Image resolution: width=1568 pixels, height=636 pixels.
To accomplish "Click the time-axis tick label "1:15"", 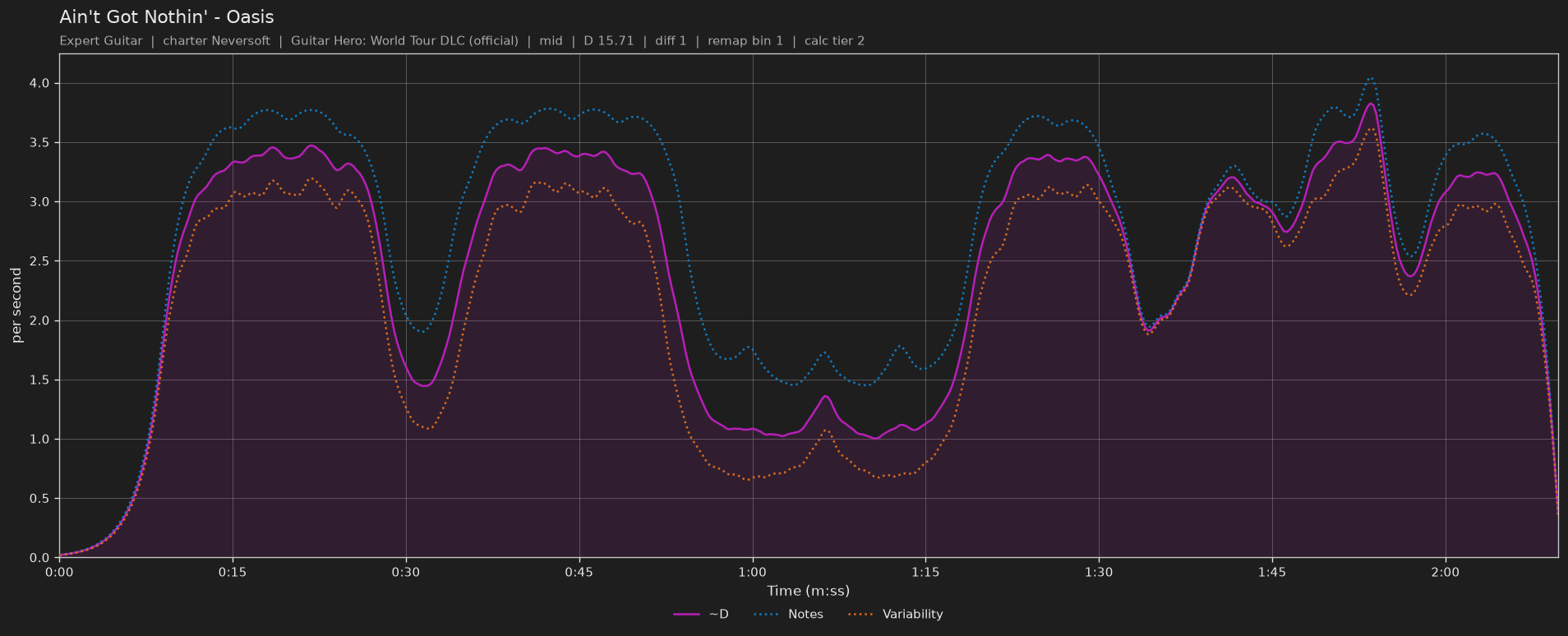I will point(925,572).
